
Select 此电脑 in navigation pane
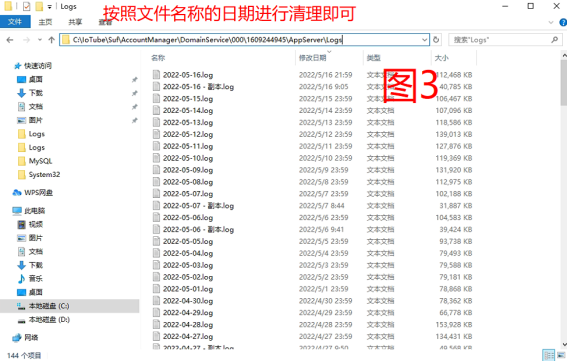(35, 211)
